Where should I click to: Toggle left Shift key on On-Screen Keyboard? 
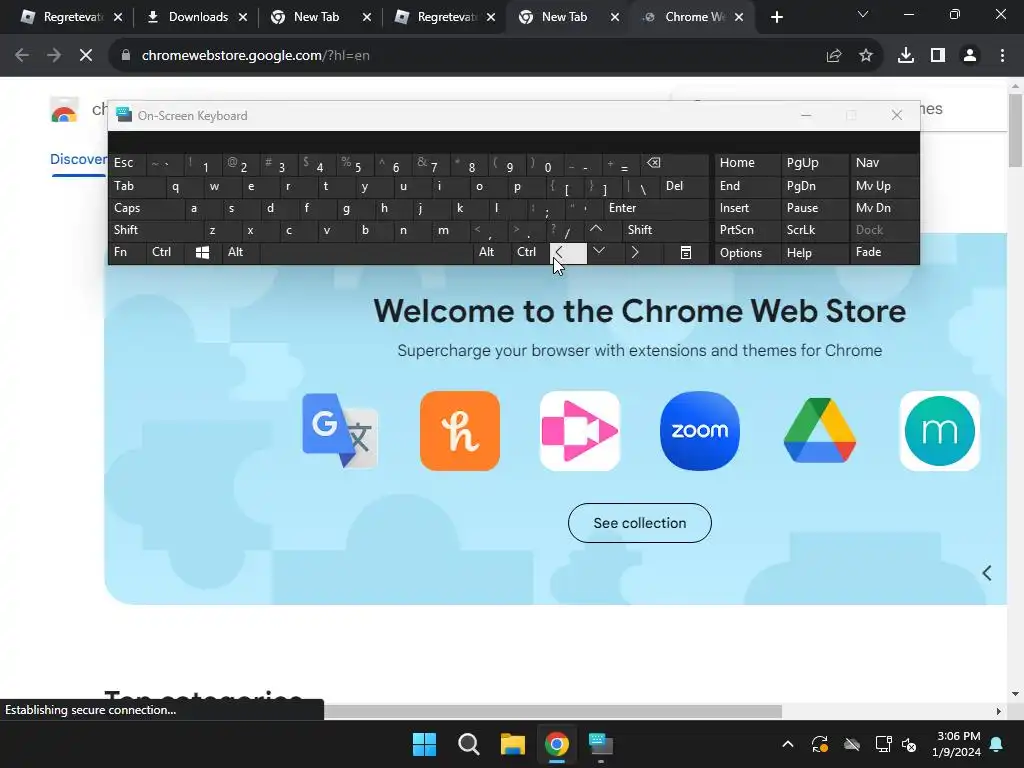pyautogui.click(x=155, y=230)
